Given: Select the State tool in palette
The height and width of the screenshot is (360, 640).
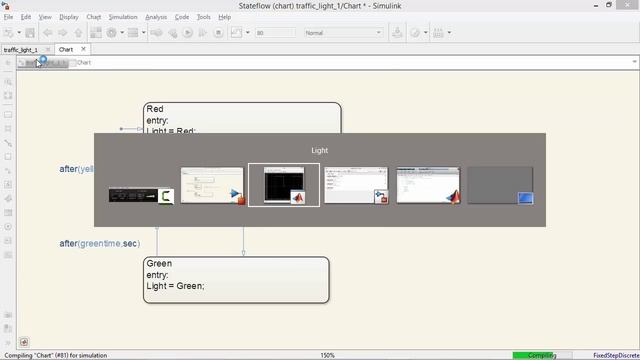Looking at the screenshot, I should point(8,115).
